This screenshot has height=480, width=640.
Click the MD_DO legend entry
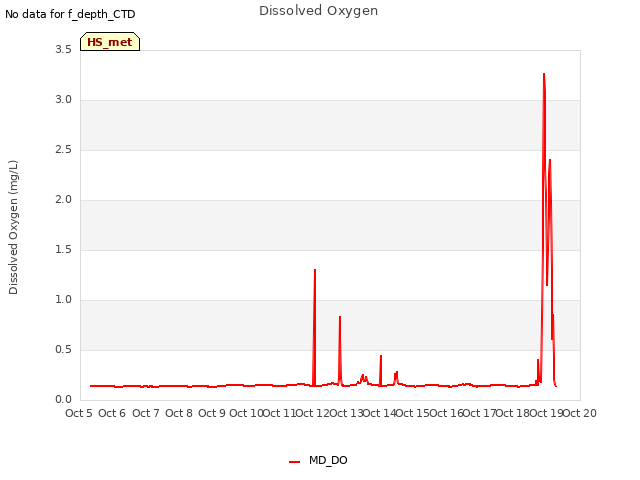click(x=318, y=460)
